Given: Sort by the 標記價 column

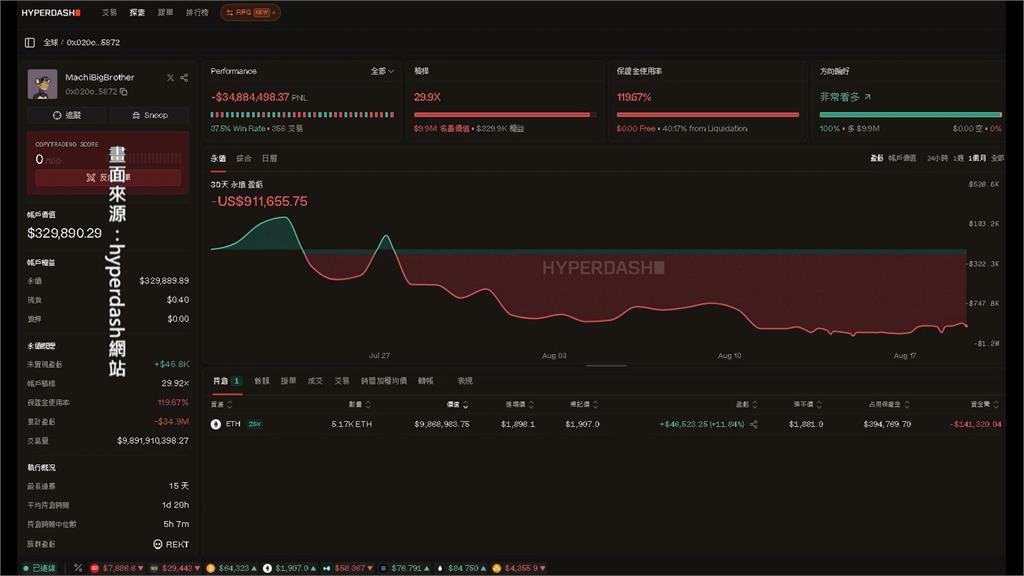Looking at the screenshot, I should click(x=584, y=405).
